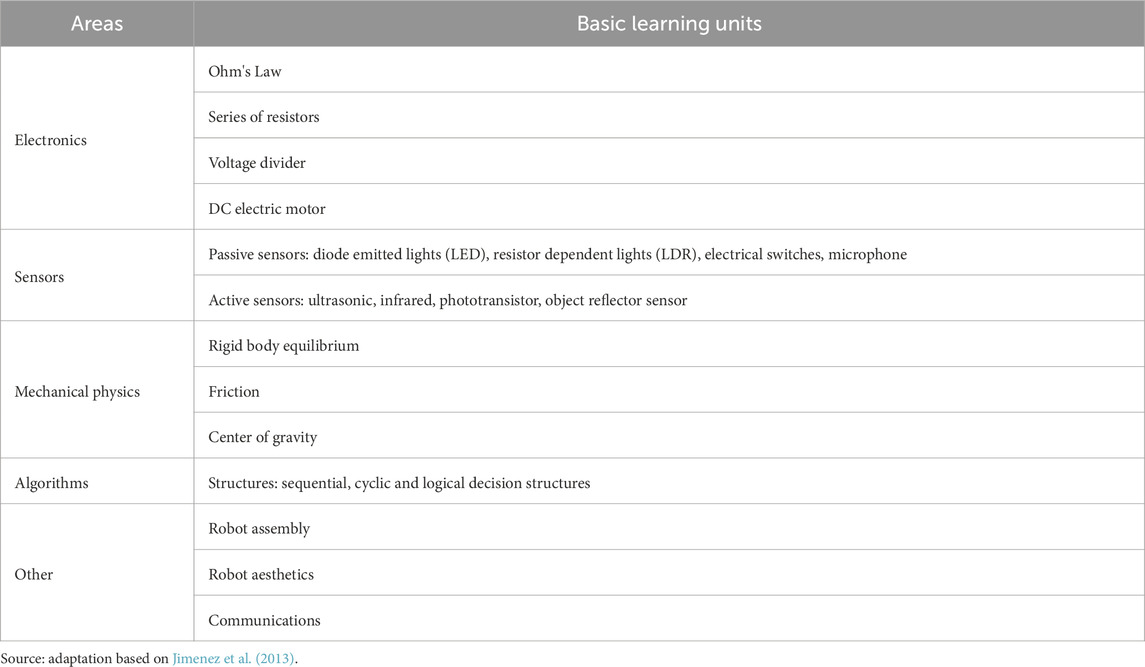Click the "Robot assembly" row

tap(259, 529)
